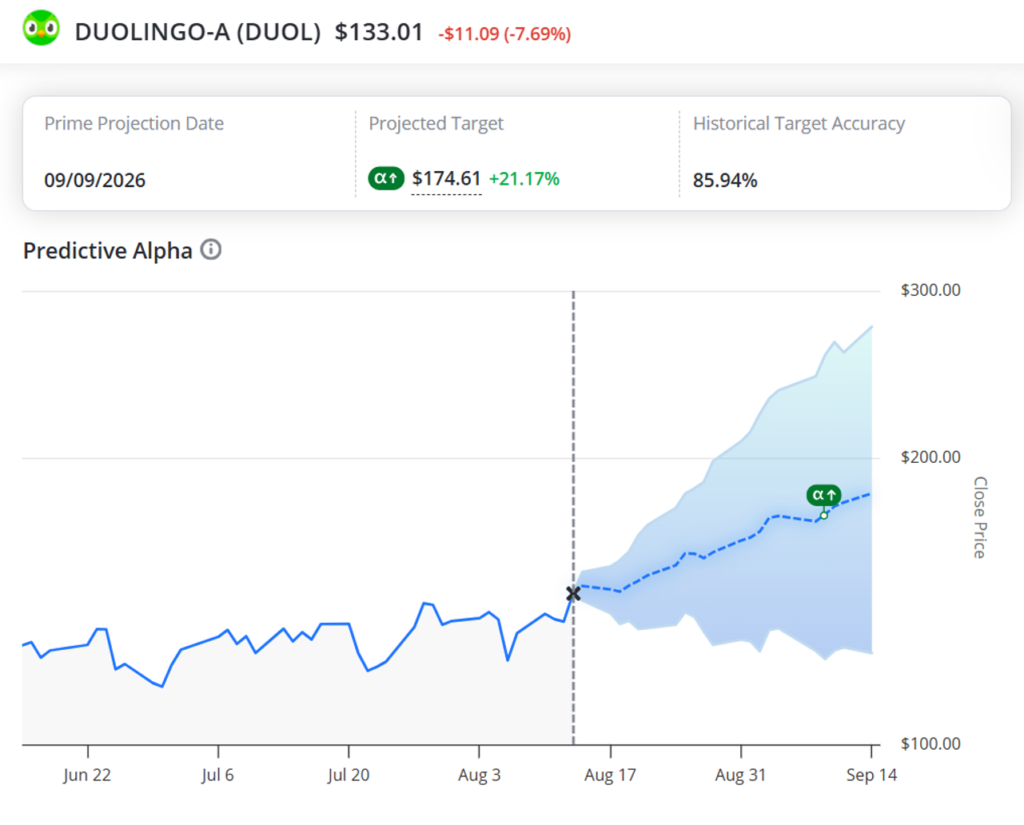Click the -$11.09 (-7.69%) price change

(x=504, y=34)
